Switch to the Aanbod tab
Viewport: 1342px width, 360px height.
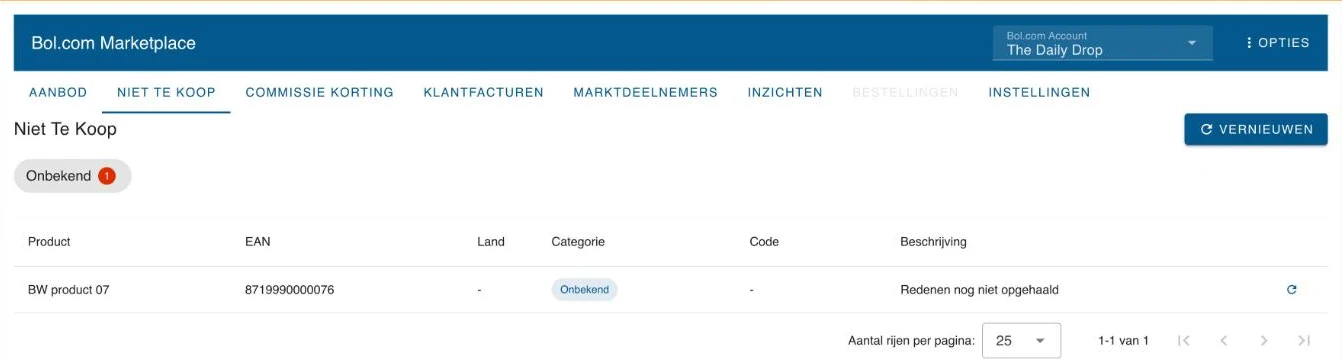pos(58,92)
